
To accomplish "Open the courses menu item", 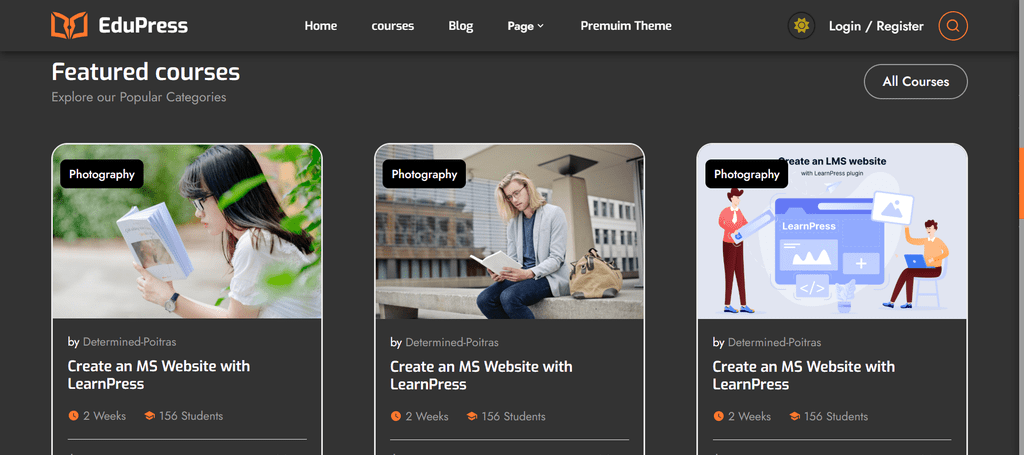I will click(x=392, y=25).
